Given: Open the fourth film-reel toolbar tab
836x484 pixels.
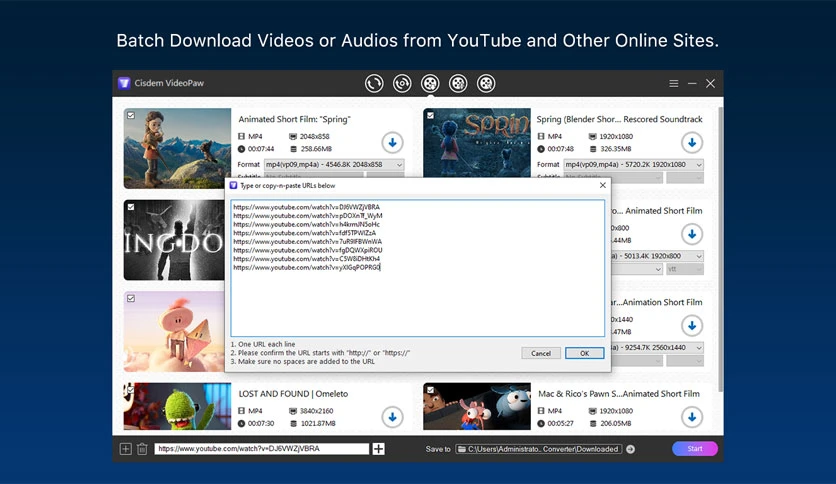Looking at the screenshot, I should [458, 84].
